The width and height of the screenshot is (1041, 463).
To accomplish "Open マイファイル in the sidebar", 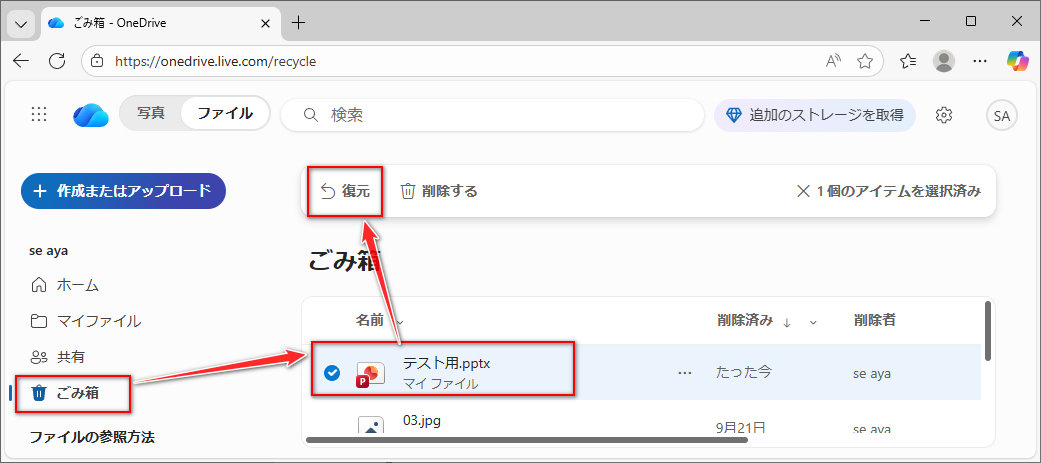I will [86, 322].
